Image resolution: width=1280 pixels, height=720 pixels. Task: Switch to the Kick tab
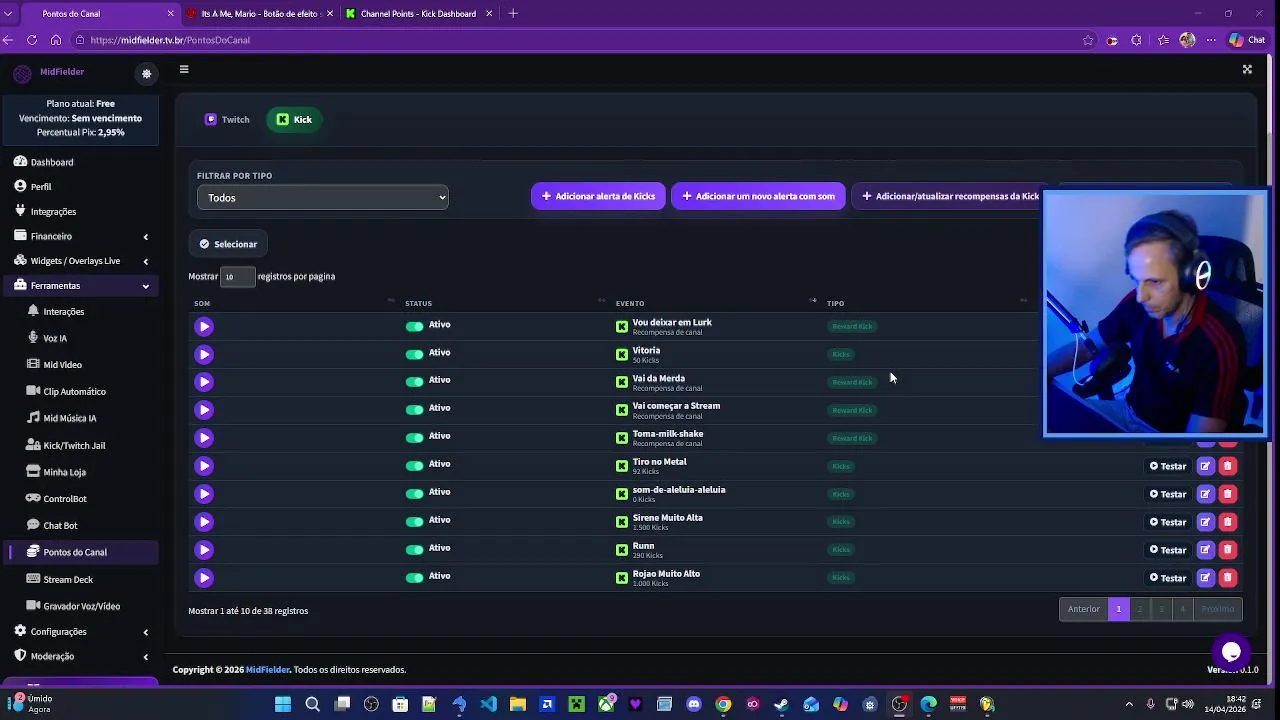click(x=294, y=120)
